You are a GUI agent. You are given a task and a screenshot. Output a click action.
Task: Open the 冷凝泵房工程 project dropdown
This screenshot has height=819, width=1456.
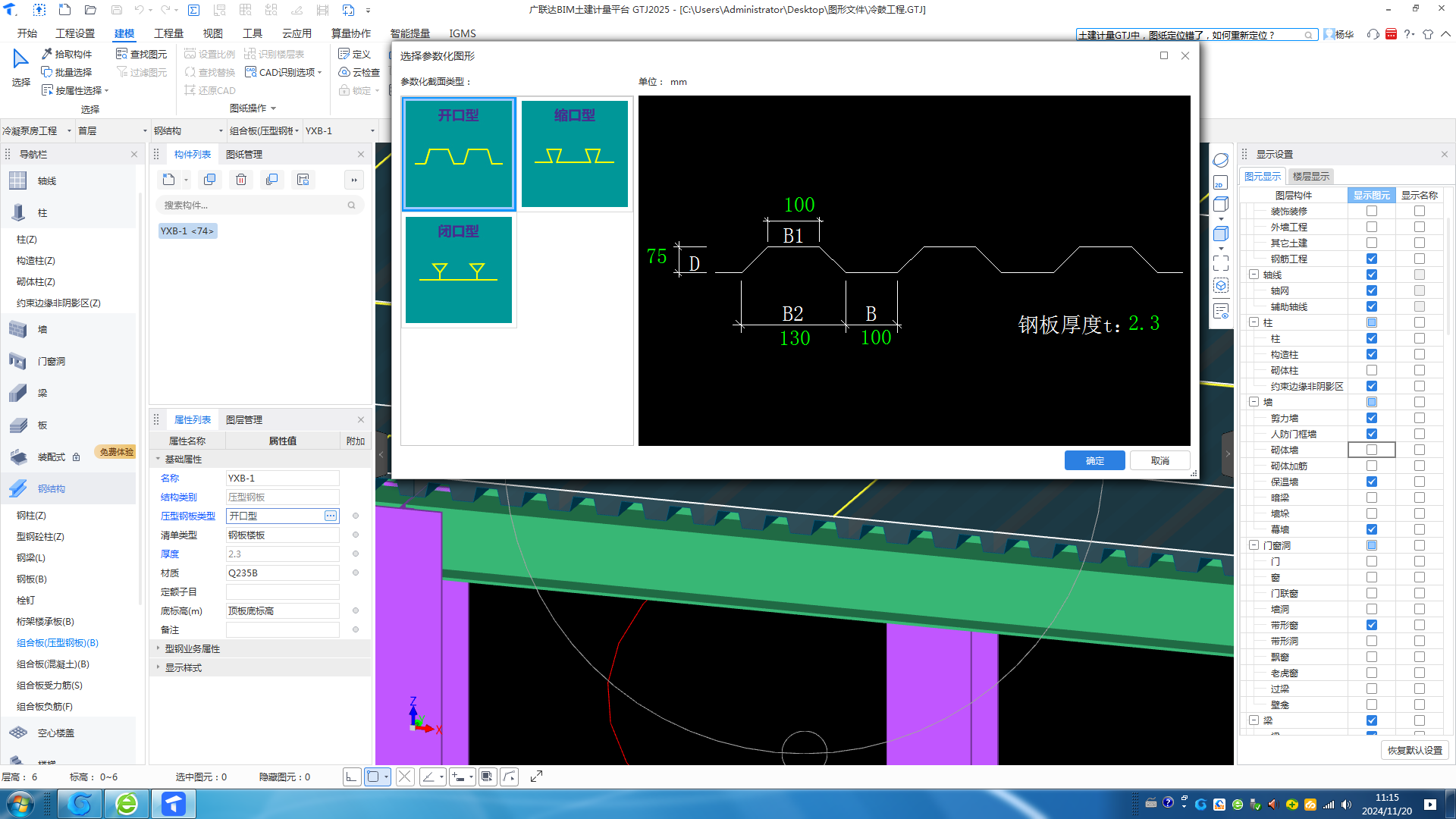(37, 130)
